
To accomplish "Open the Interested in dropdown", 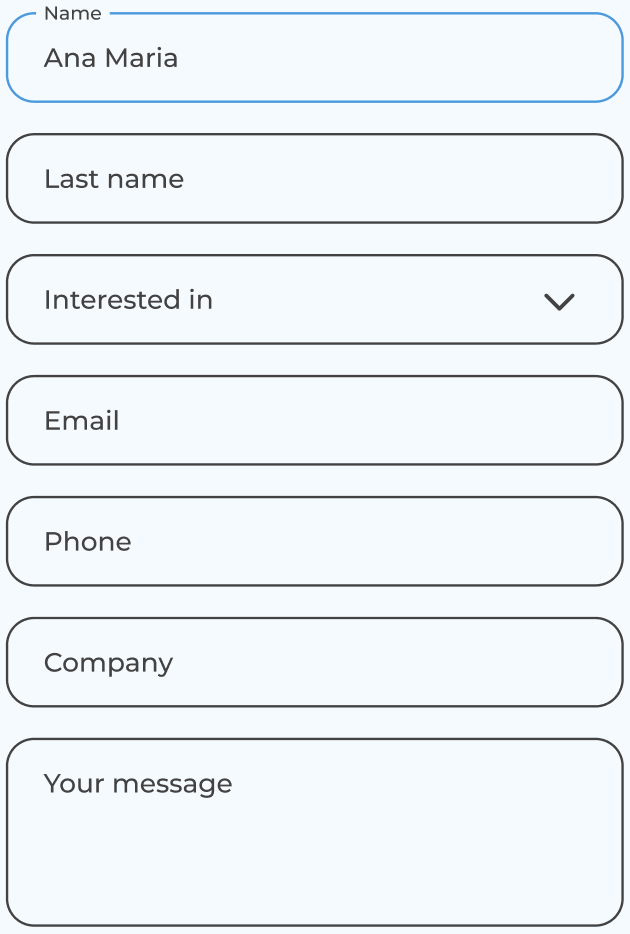I will pos(314,300).
